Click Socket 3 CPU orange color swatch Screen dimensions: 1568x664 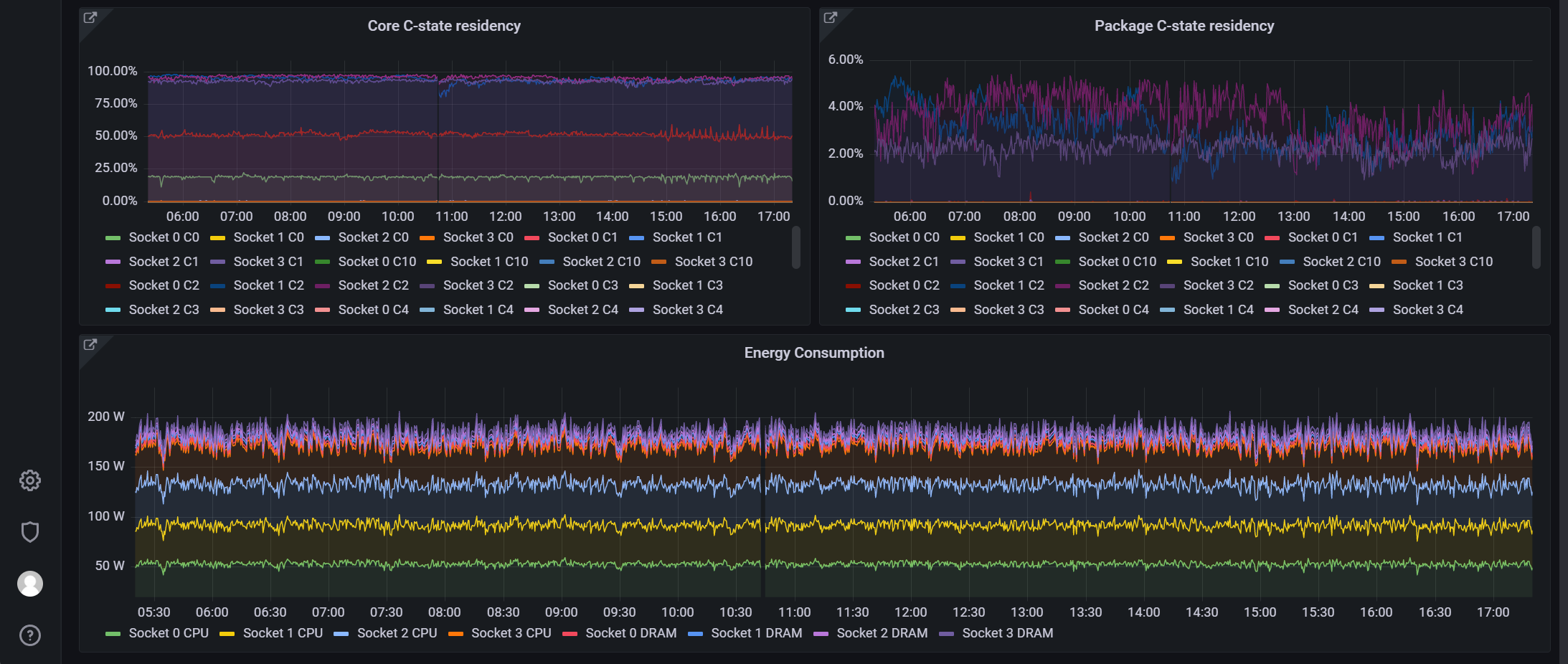point(455,634)
